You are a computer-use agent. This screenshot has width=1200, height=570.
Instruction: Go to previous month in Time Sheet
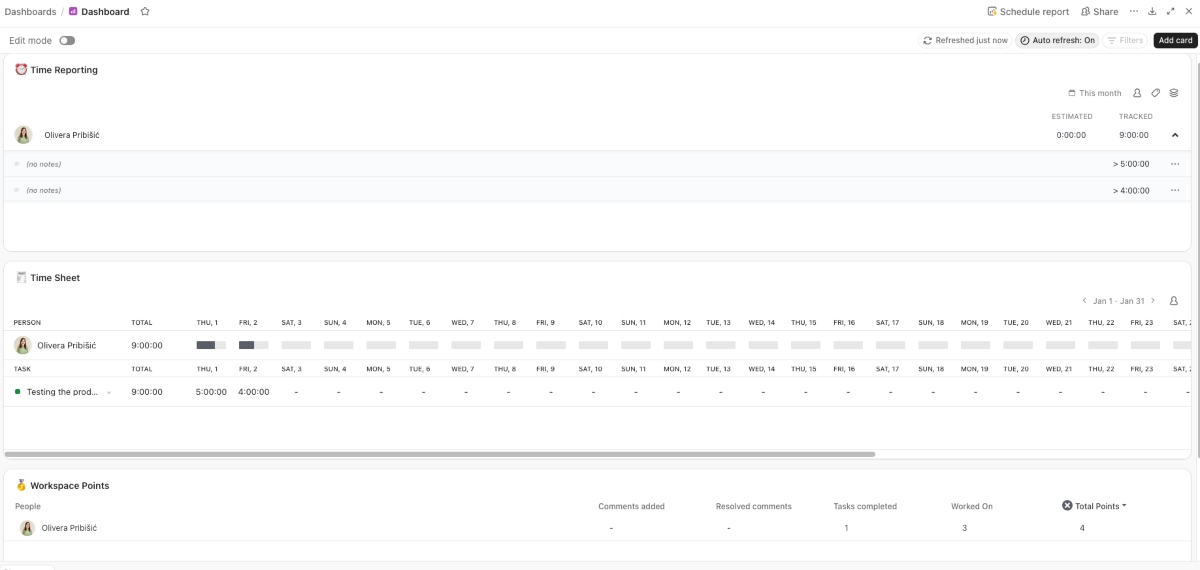click(x=1084, y=301)
